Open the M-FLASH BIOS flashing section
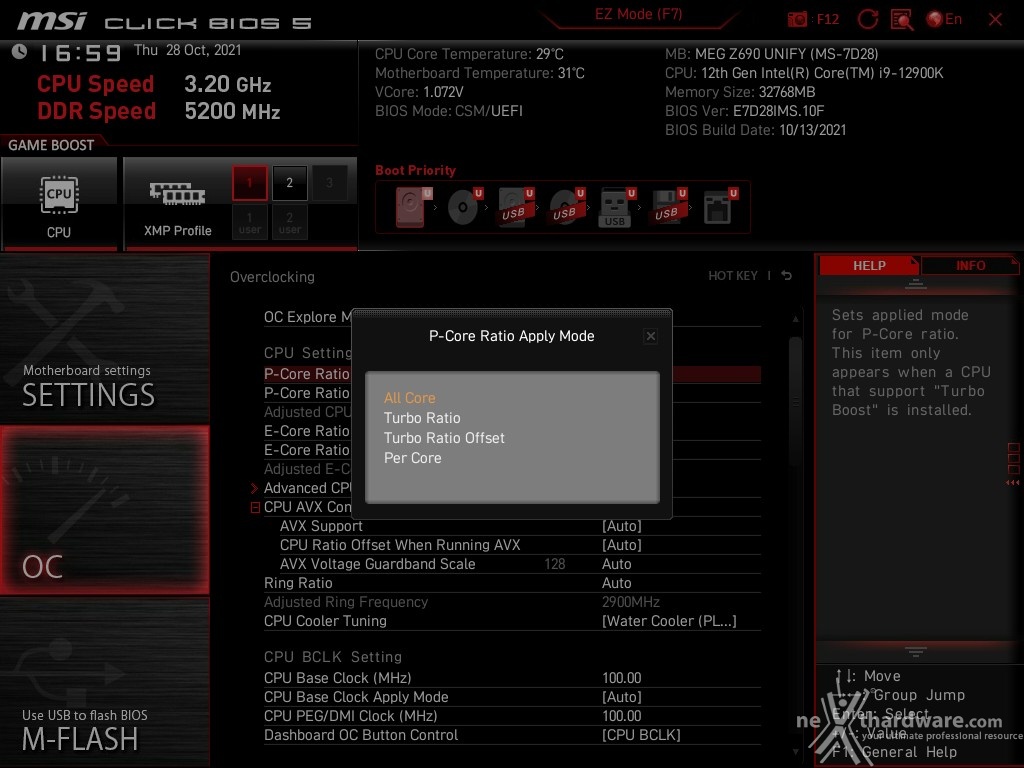The image size is (1024, 768). coord(104,682)
